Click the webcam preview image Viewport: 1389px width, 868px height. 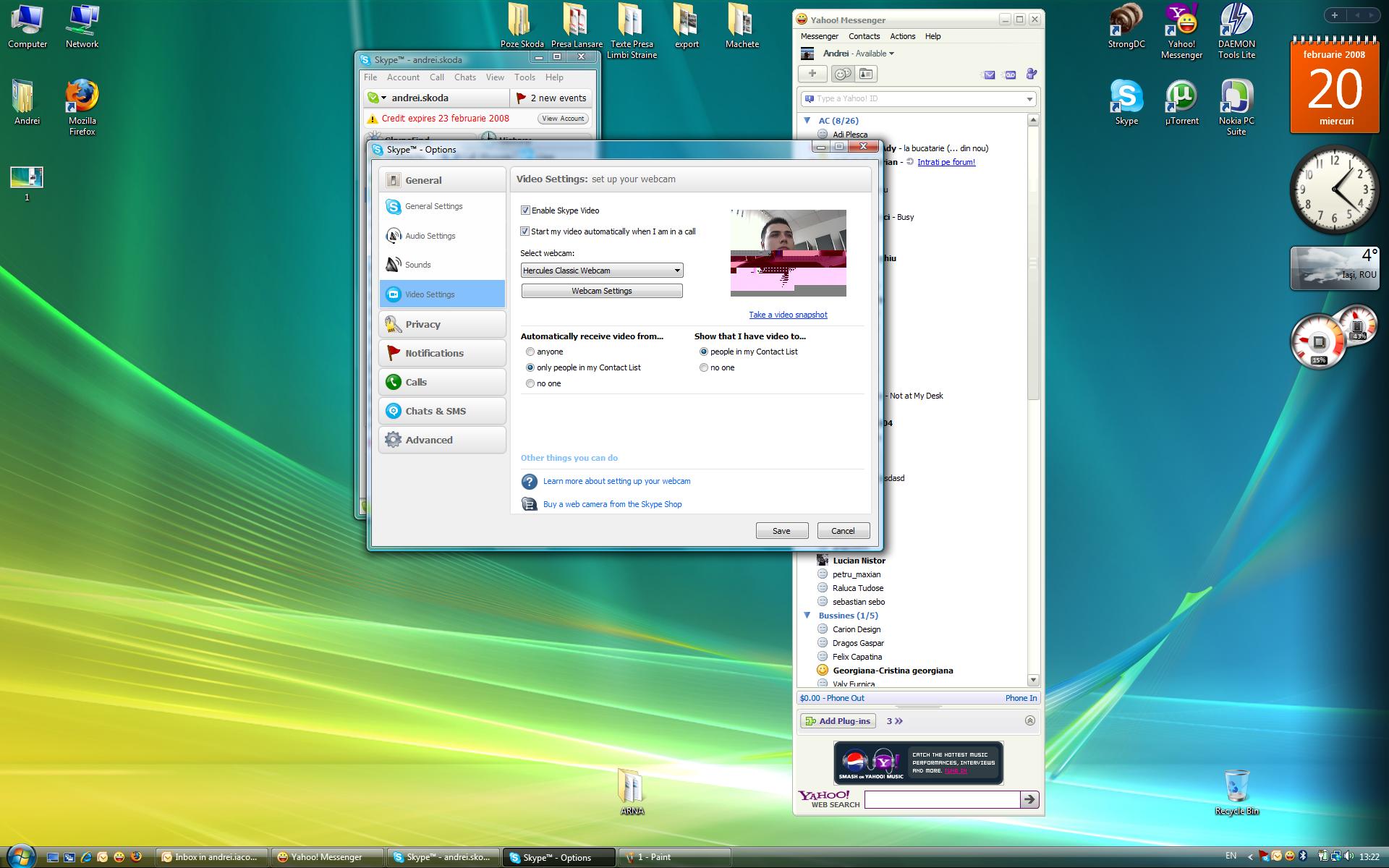tap(789, 253)
